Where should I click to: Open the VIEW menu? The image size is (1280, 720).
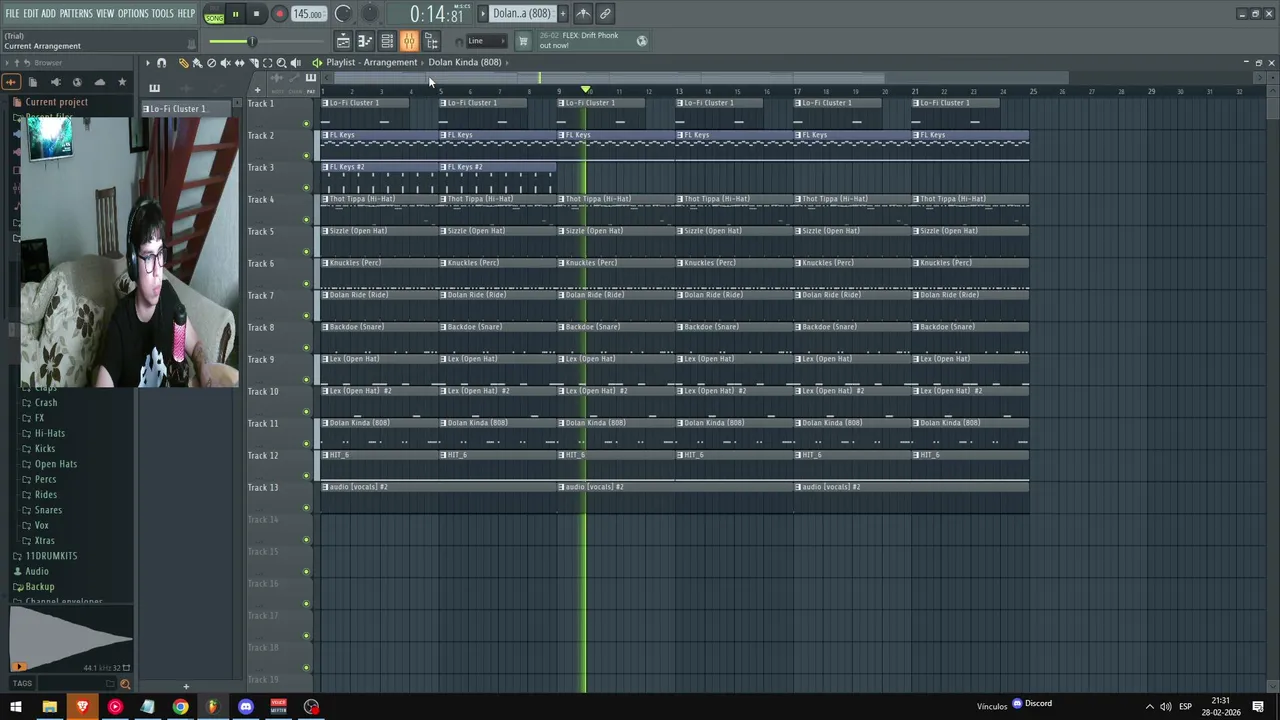pos(105,14)
